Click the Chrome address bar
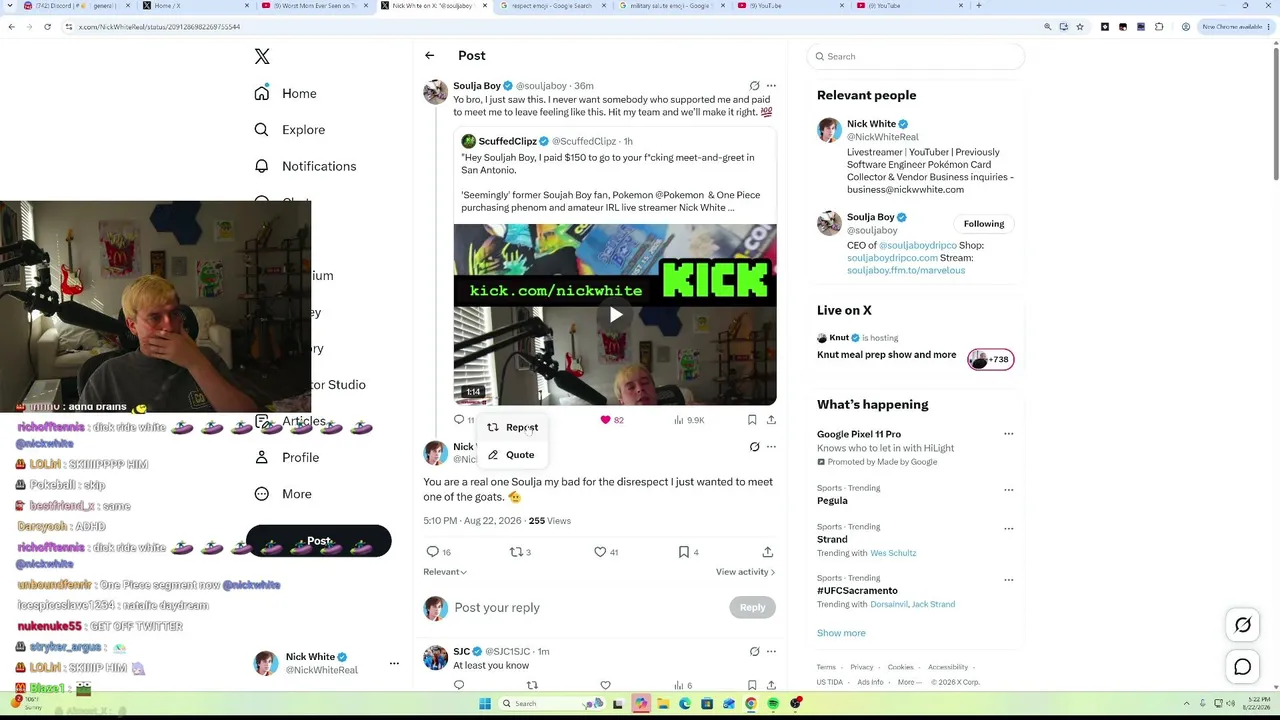This screenshot has height=720, width=1280. 550,27
